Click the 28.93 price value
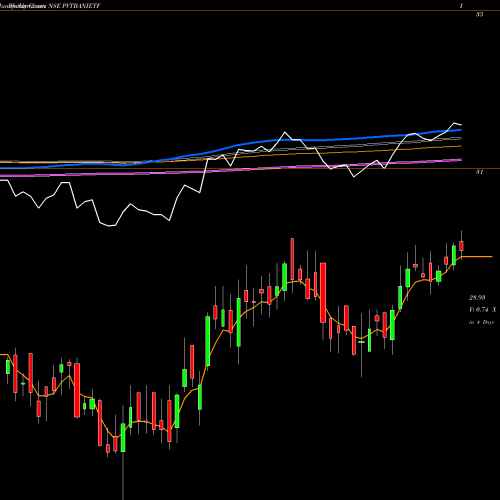The height and width of the screenshot is (500, 500). (x=477, y=297)
